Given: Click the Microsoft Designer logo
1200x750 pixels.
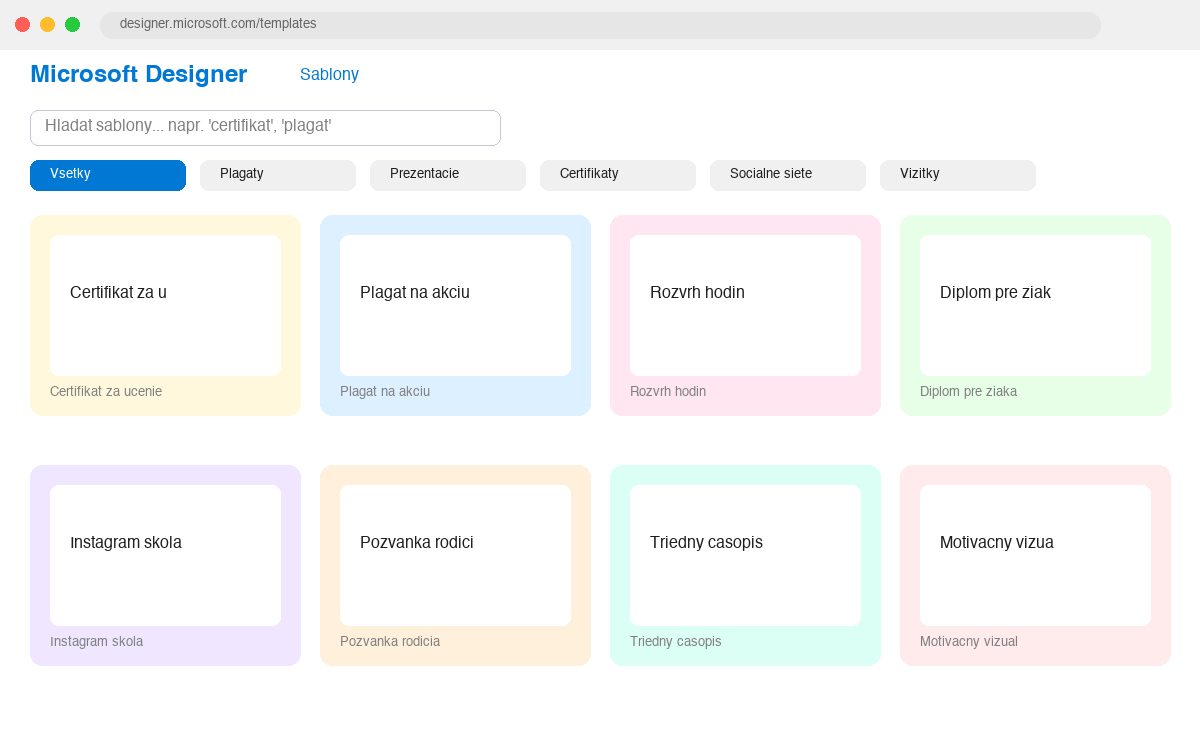Looking at the screenshot, I should tap(138, 74).
